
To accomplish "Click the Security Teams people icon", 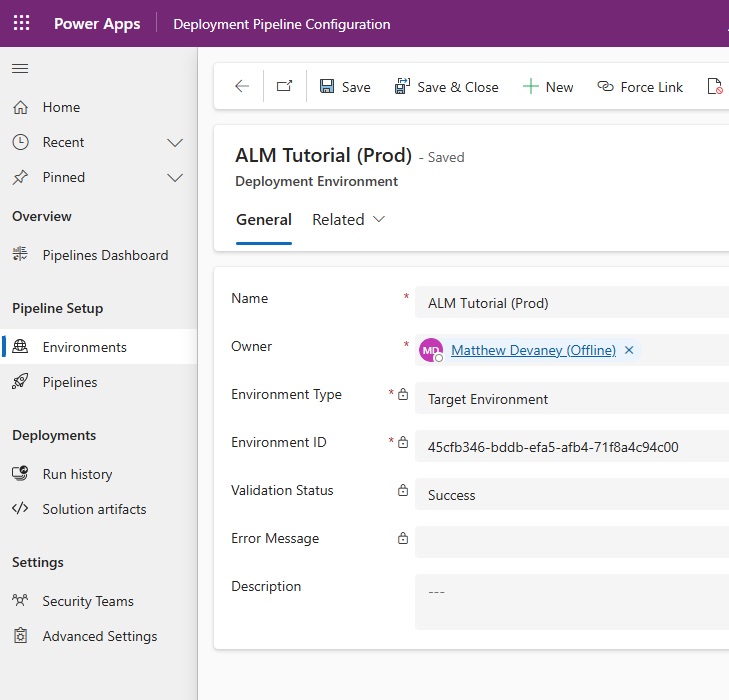I will coord(20,601).
